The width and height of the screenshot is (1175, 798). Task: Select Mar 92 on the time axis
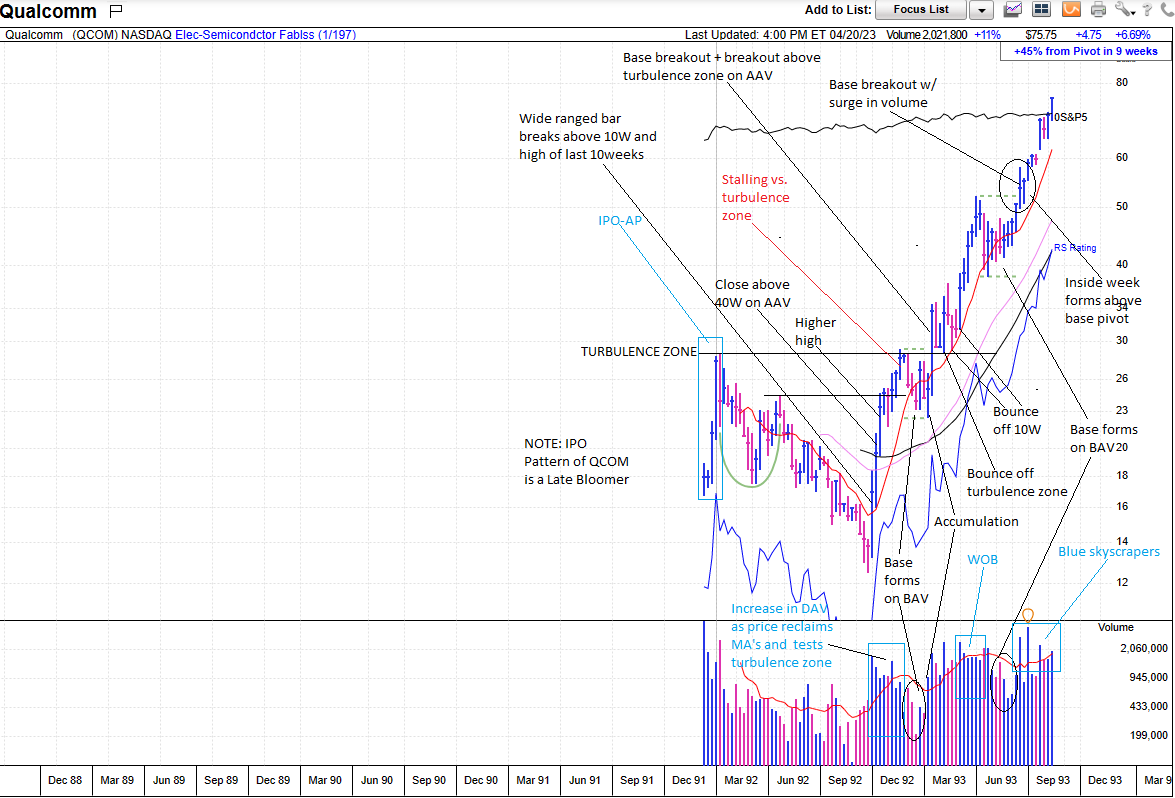(x=741, y=780)
